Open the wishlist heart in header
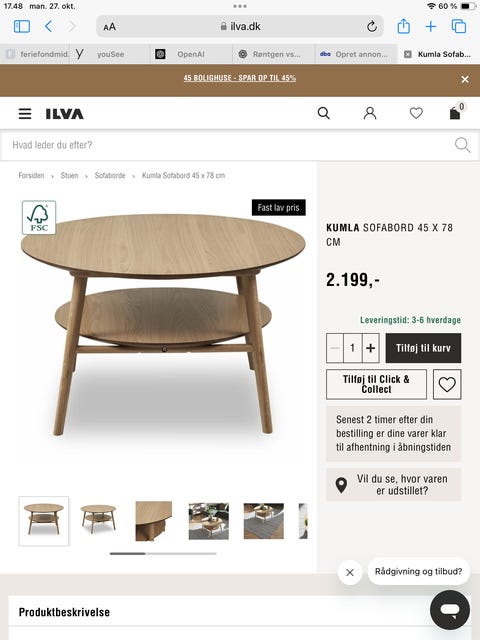The width and height of the screenshot is (480, 640). click(416, 113)
